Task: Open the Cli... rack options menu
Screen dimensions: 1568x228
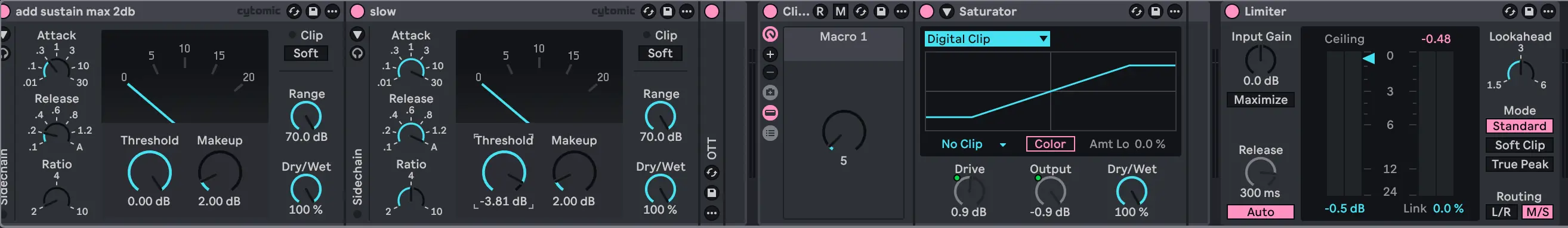Action: pos(901,11)
